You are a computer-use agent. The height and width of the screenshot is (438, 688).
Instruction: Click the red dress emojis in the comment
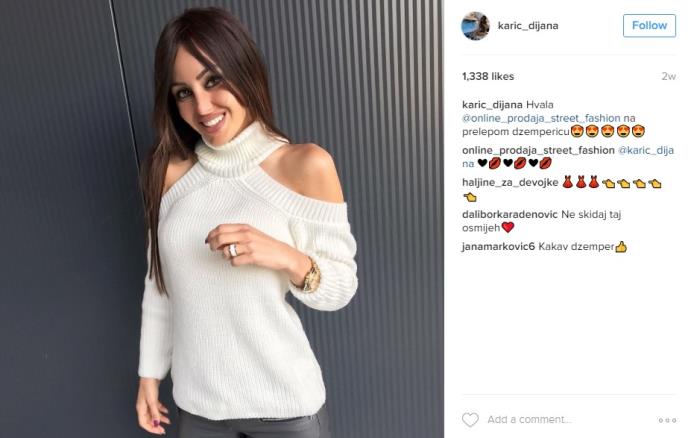[580, 182]
